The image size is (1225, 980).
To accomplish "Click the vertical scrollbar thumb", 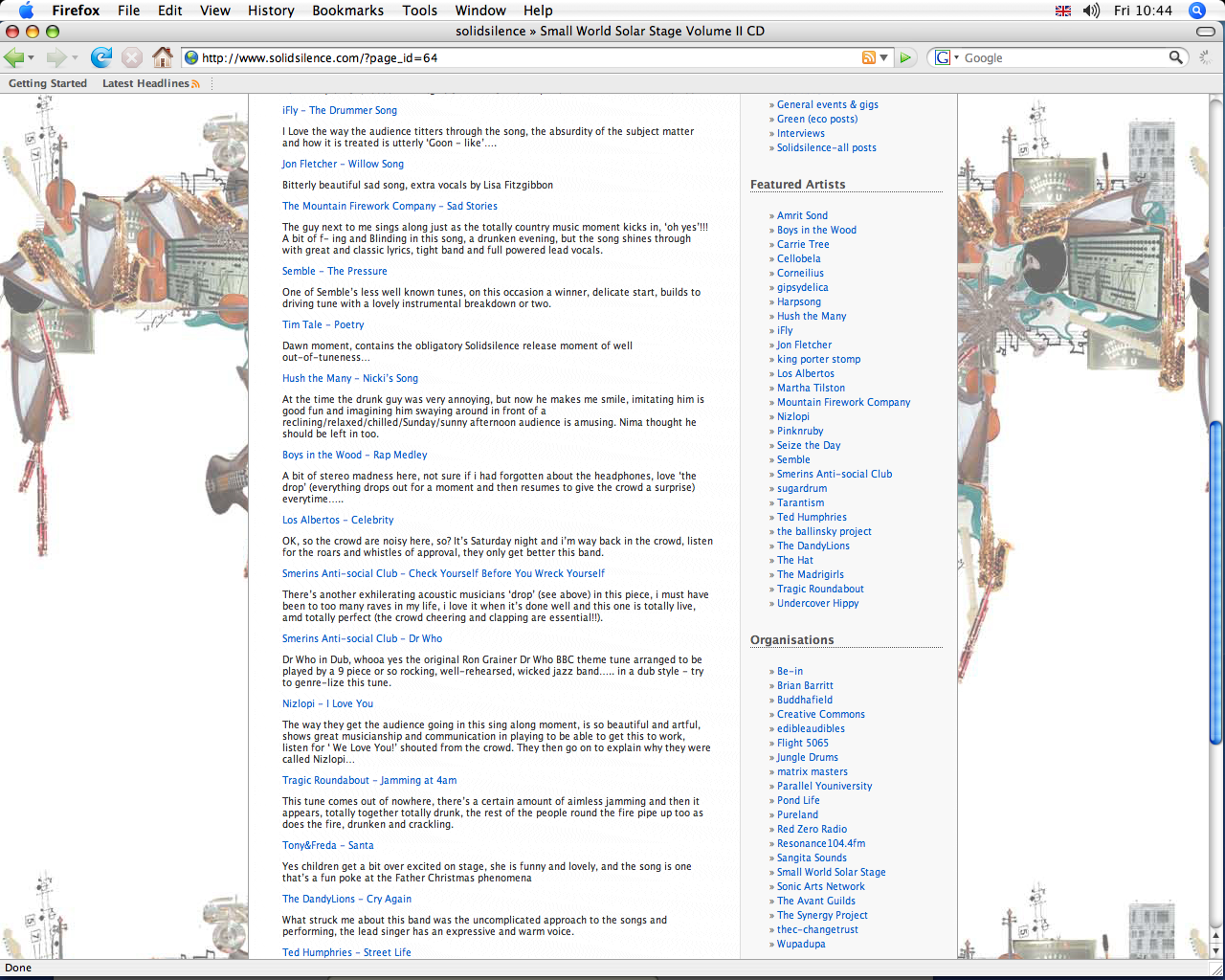I will (x=1215, y=582).
